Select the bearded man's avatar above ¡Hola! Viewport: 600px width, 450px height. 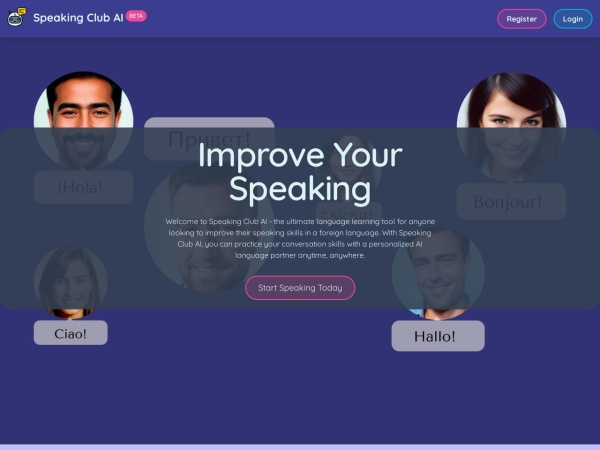(x=83, y=121)
